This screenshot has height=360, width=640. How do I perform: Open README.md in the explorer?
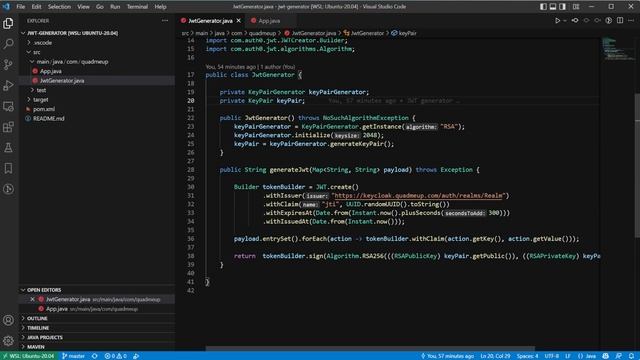click(97, 118)
